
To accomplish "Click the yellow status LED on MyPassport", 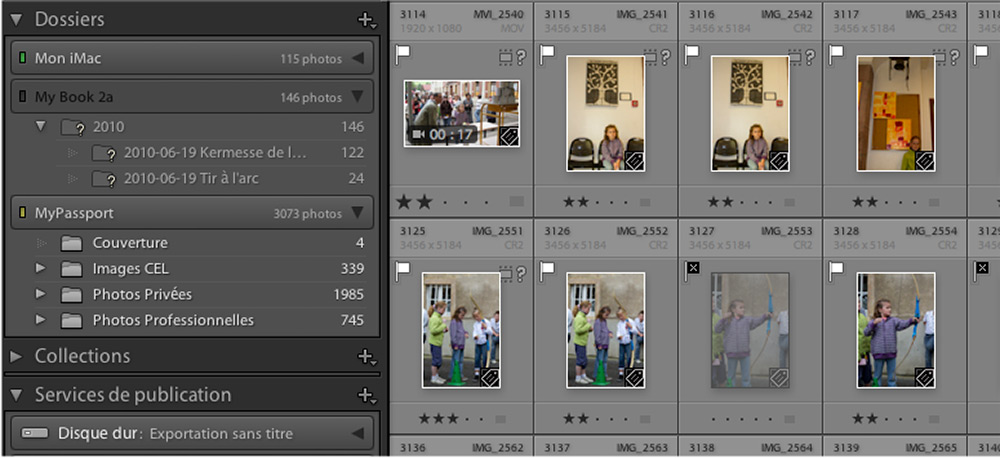I will coord(22,212).
